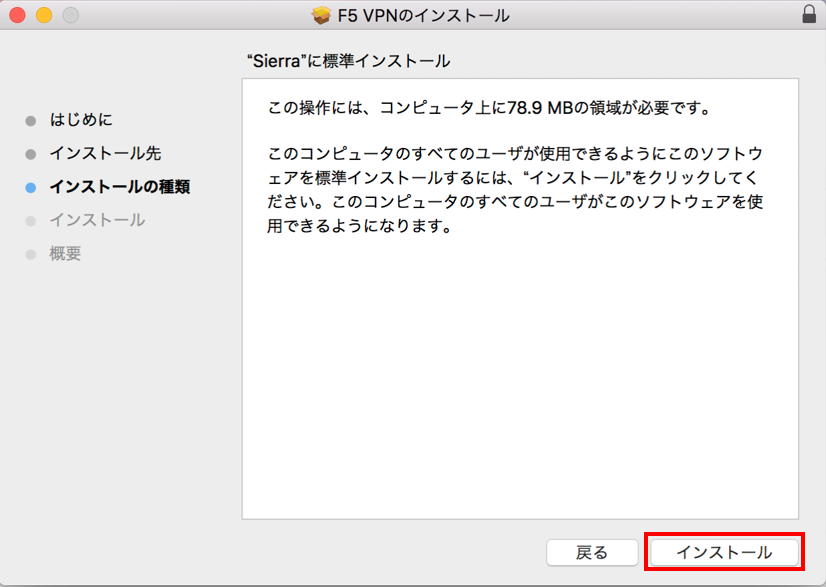Click the lock icon in title bar
Screen dimensions: 826x587
pos(809,14)
